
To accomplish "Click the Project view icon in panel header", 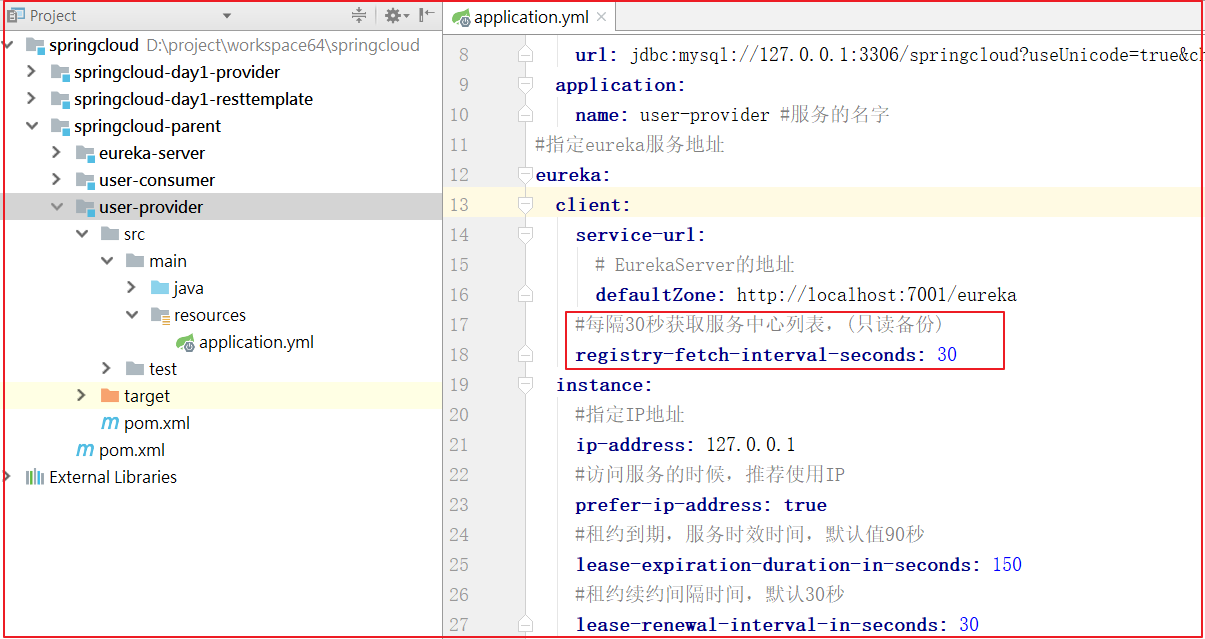I will pyautogui.click(x=16, y=15).
